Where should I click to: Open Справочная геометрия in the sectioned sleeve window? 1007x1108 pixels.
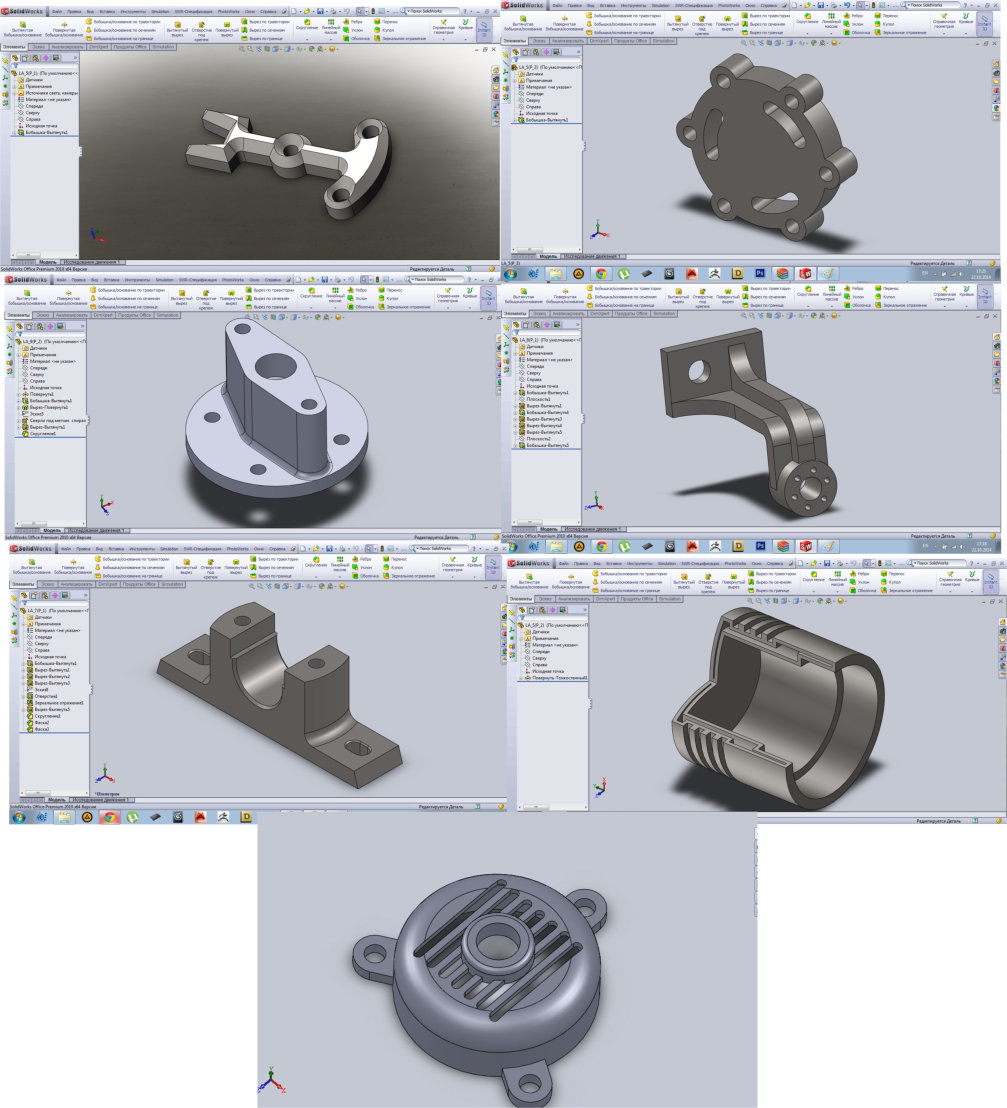click(950, 579)
